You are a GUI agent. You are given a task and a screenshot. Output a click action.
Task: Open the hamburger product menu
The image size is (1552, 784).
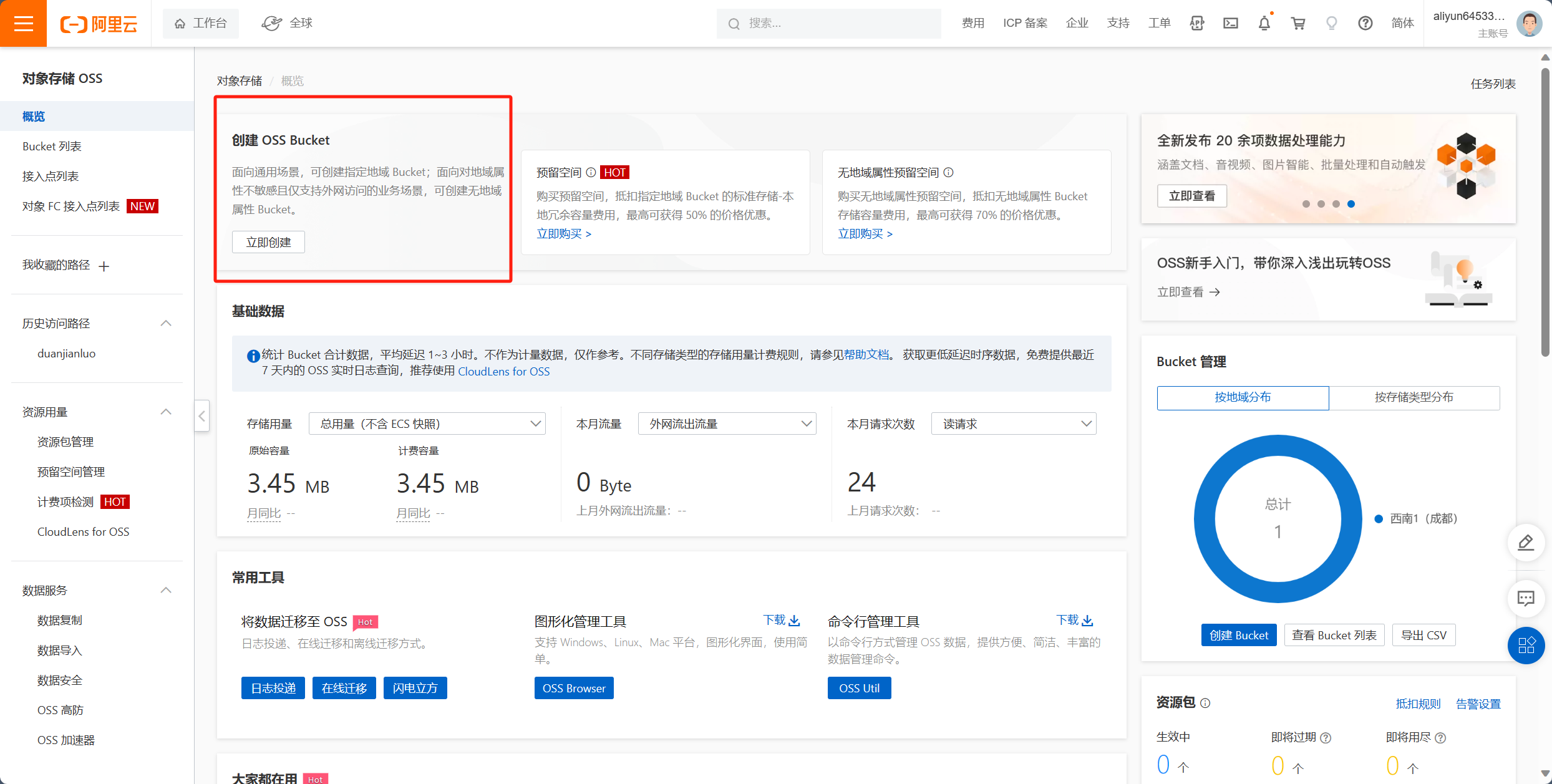(x=23, y=23)
